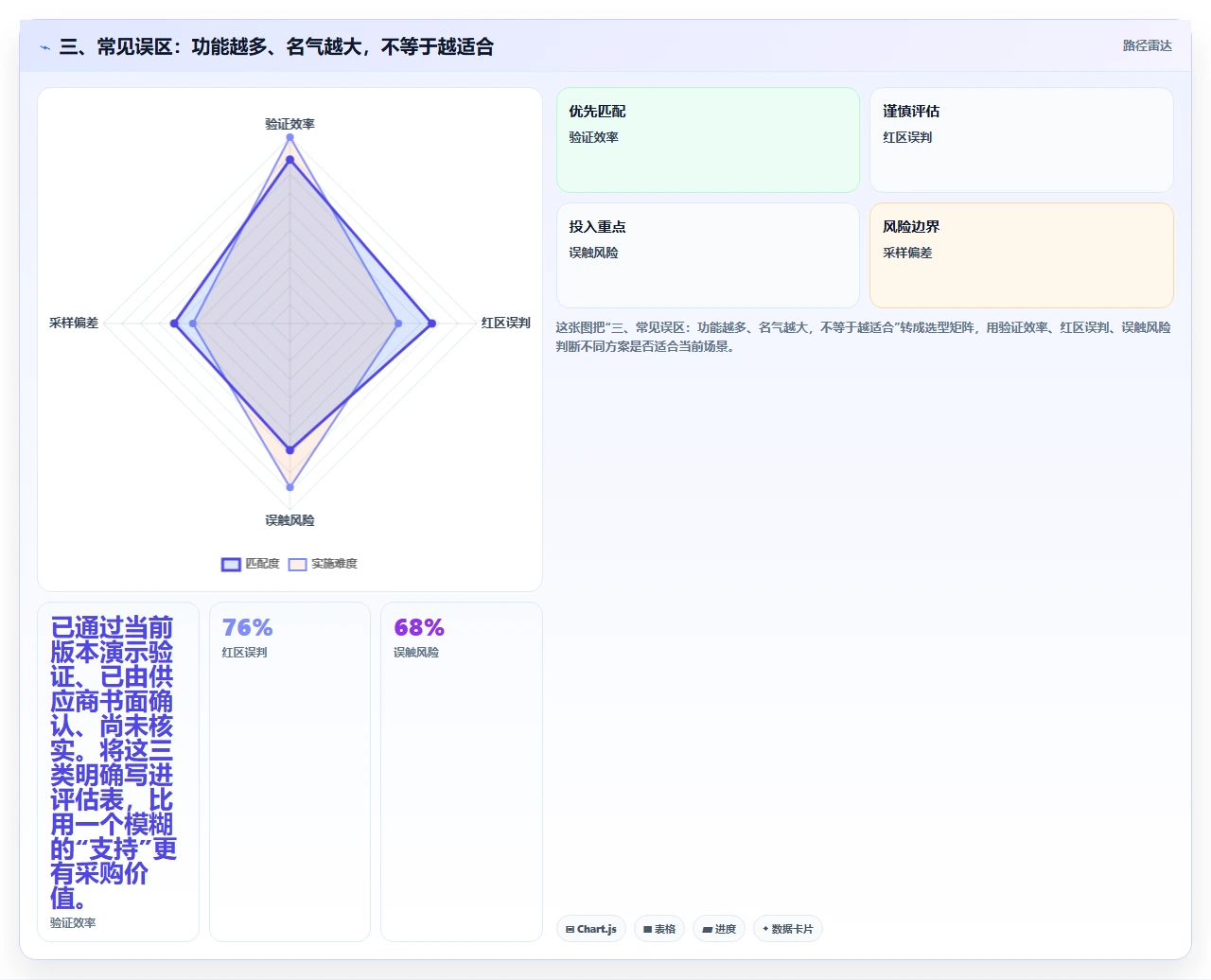Click the 匹配度 data point on 采样偏差 axis

(174, 324)
